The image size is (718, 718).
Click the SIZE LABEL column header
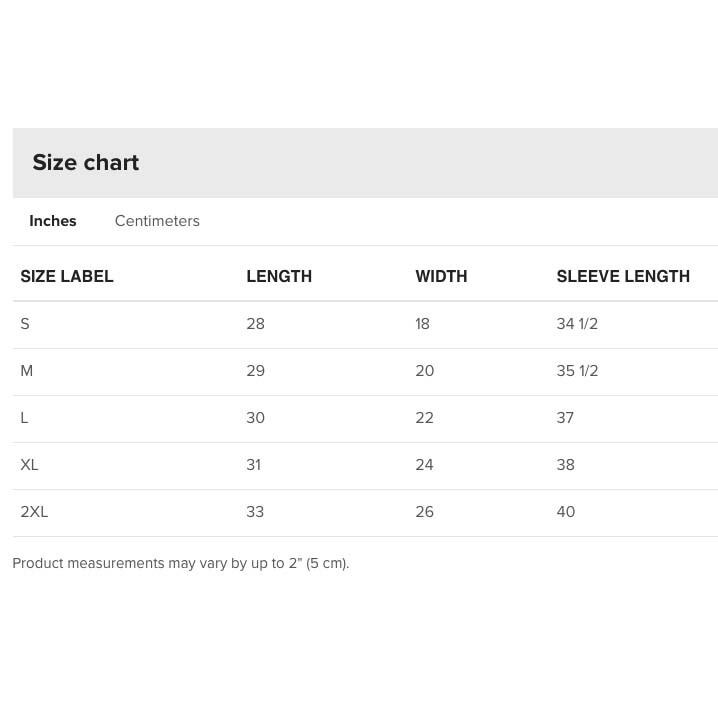point(67,276)
